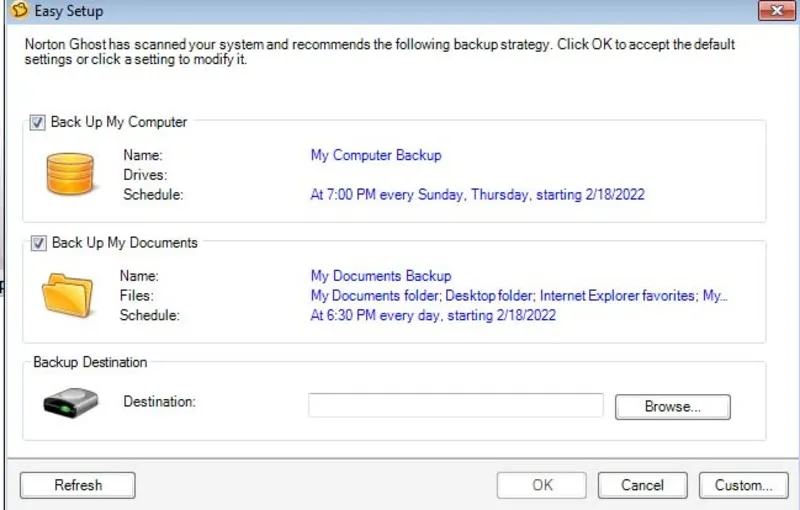Click the OK button
Screen dimensions: 800x510
coord(542,485)
